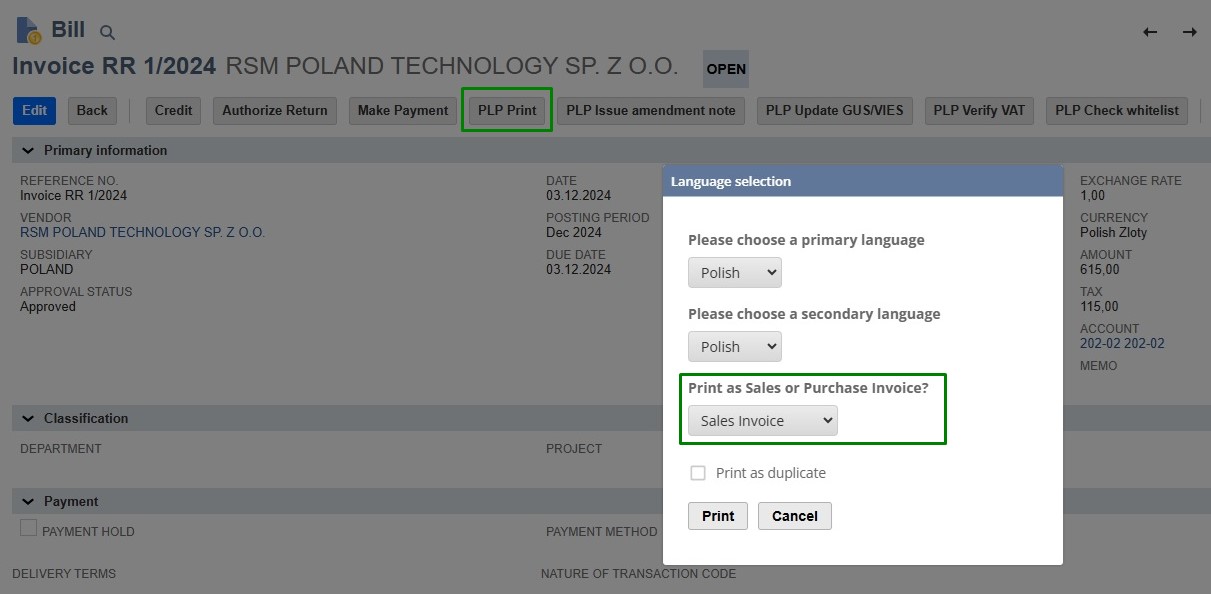Open the 202-02 account link
This screenshot has height=594, width=1211.
pos(1122,343)
